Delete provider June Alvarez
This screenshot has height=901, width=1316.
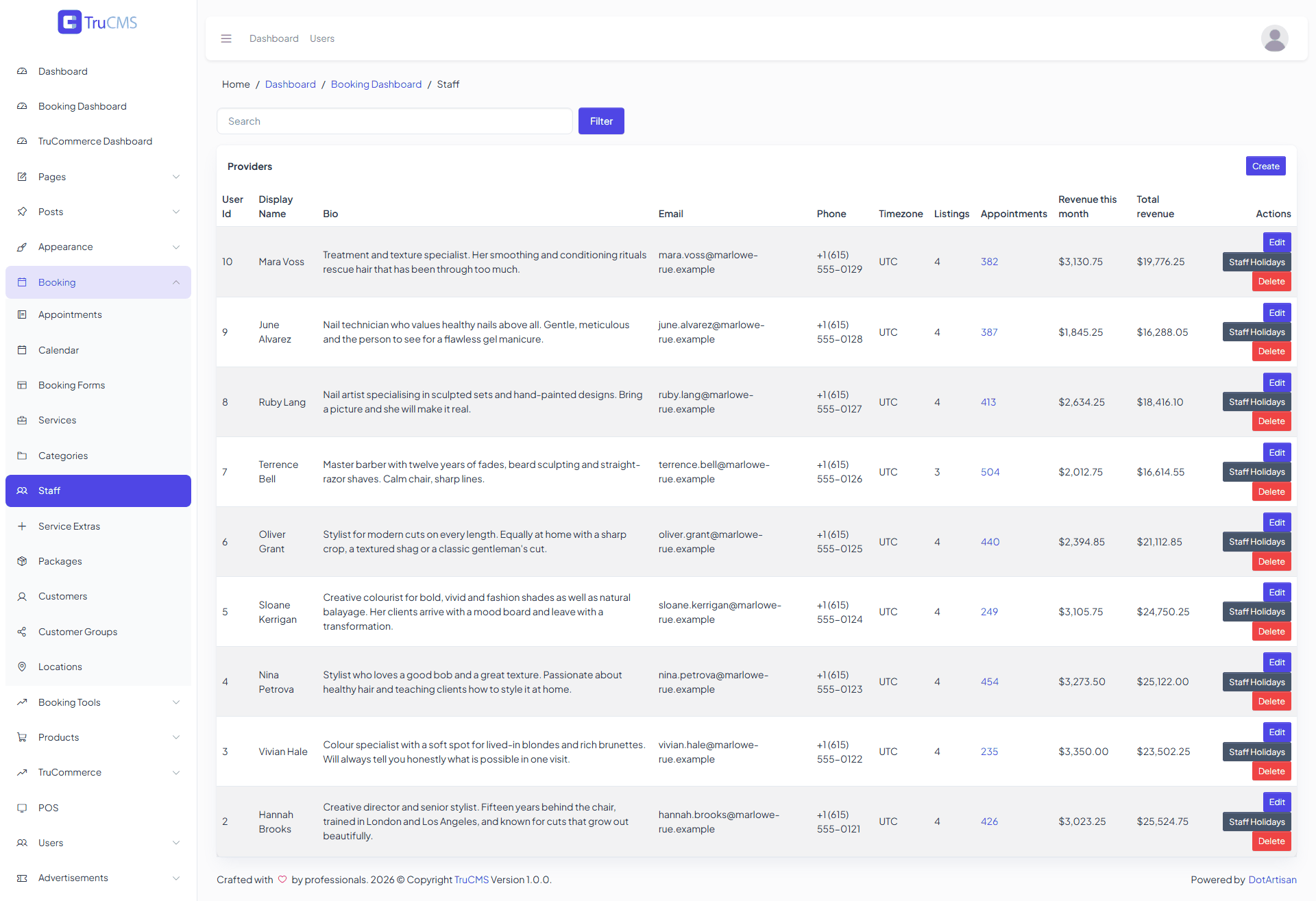coord(1271,351)
